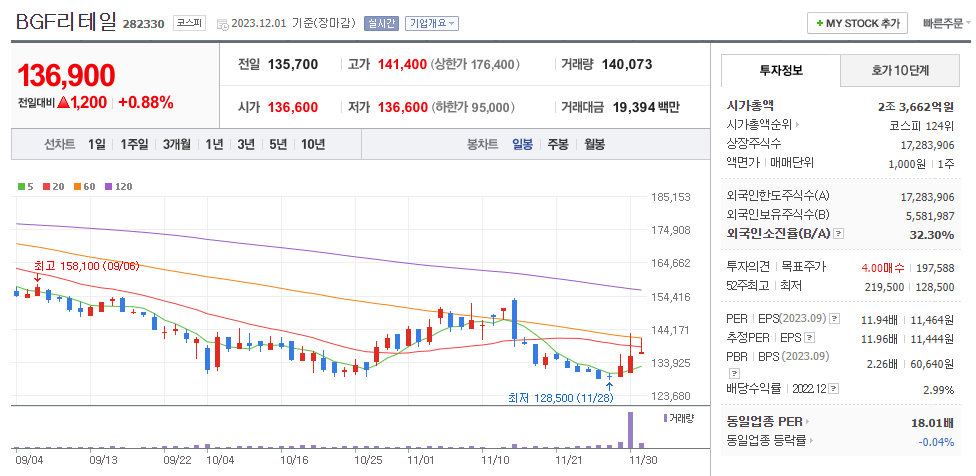This screenshot has height=476, width=976.
Task: Open help icon beside 추정PER EPS
Action: 809,338
